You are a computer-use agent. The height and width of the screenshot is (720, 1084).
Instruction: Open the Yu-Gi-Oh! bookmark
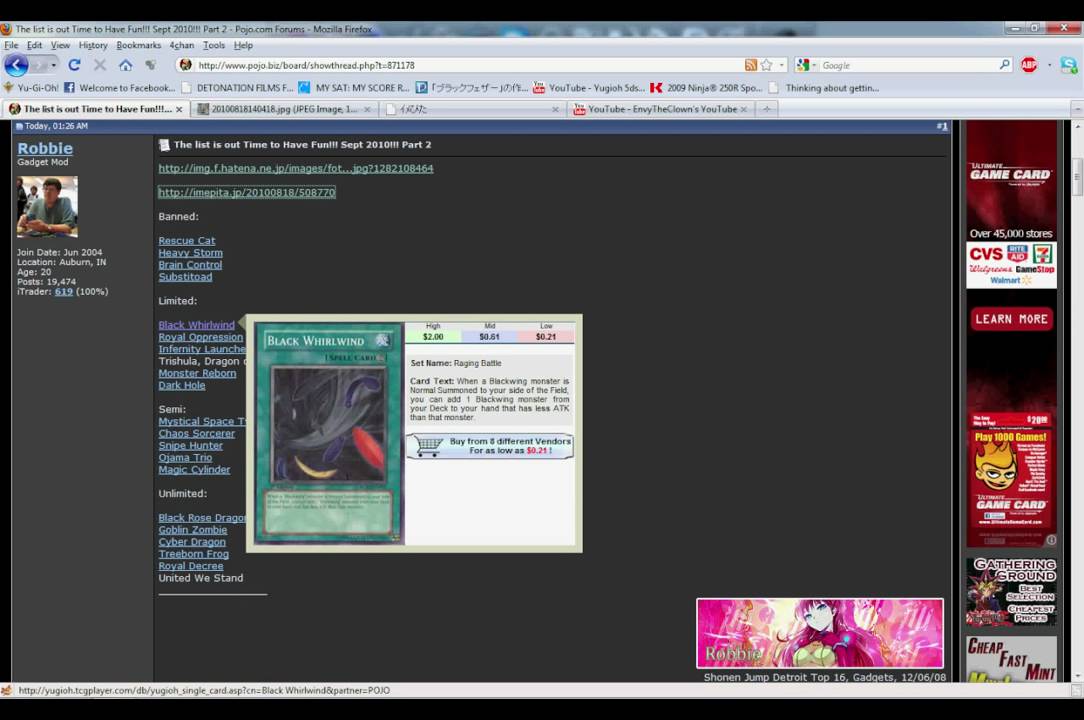tap(32, 88)
